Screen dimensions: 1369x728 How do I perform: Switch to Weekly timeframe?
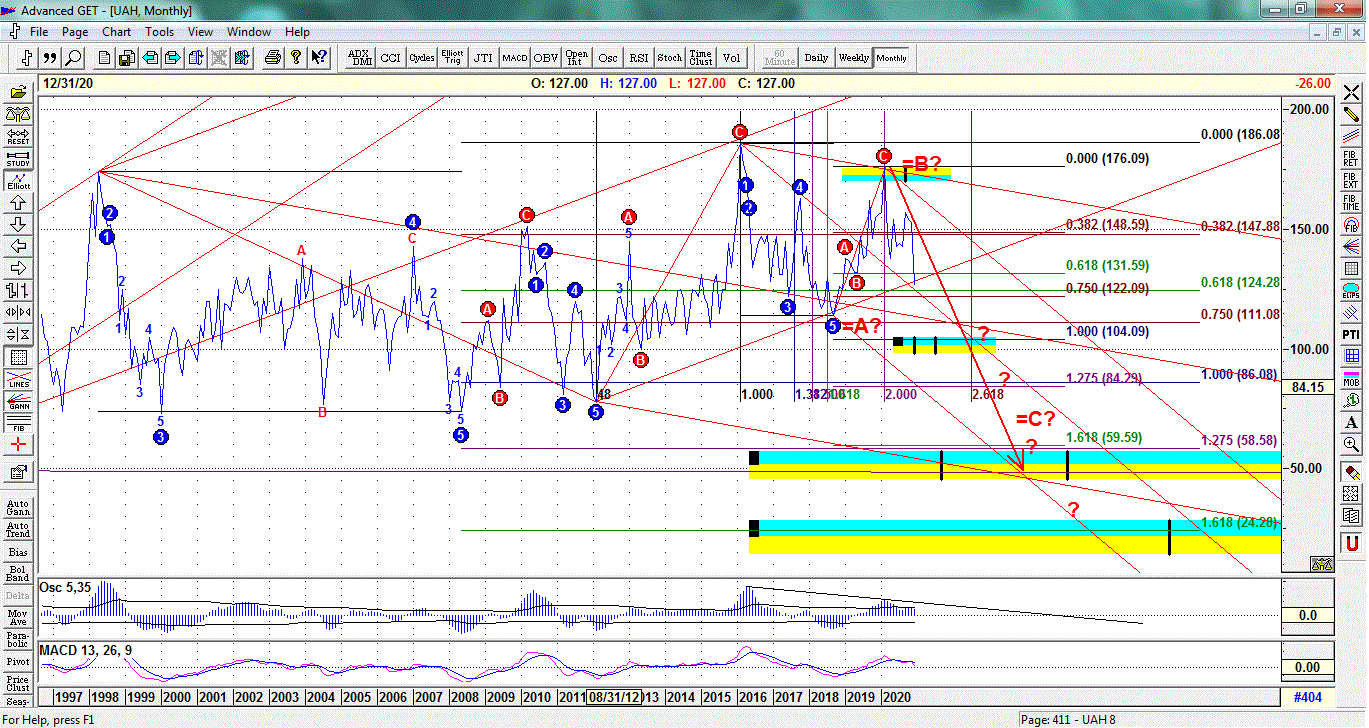coord(853,57)
